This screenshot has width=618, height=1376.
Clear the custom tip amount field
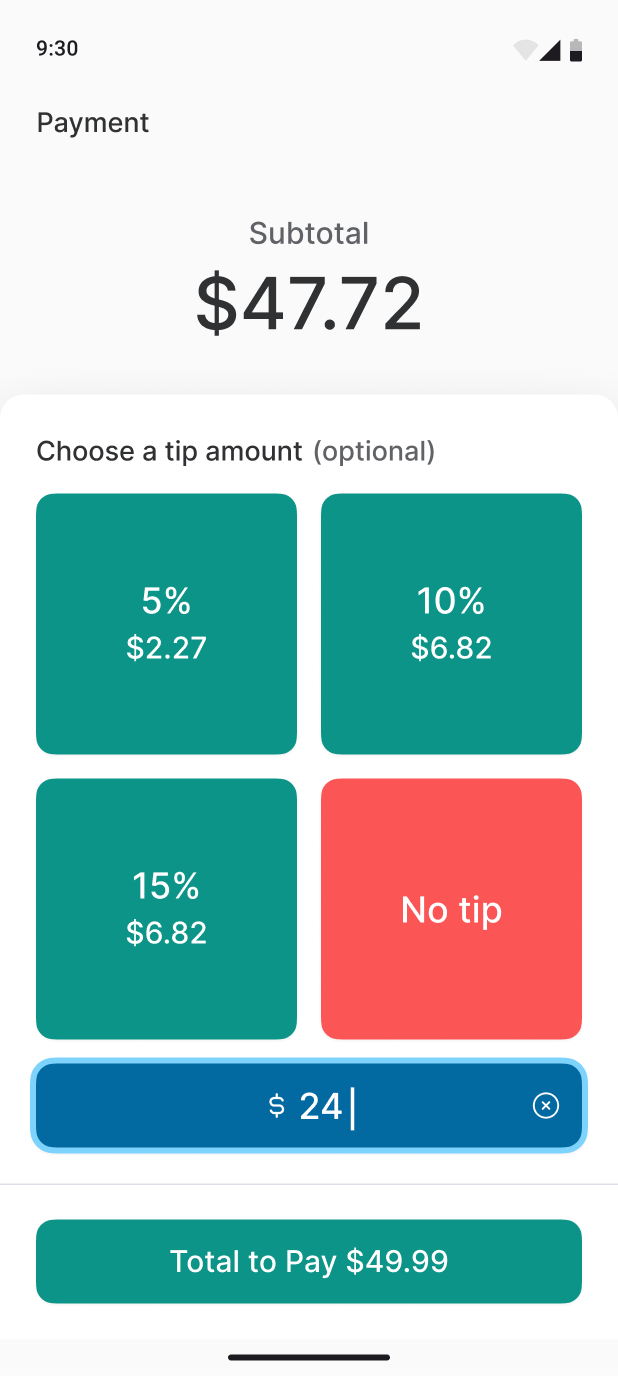546,1105
